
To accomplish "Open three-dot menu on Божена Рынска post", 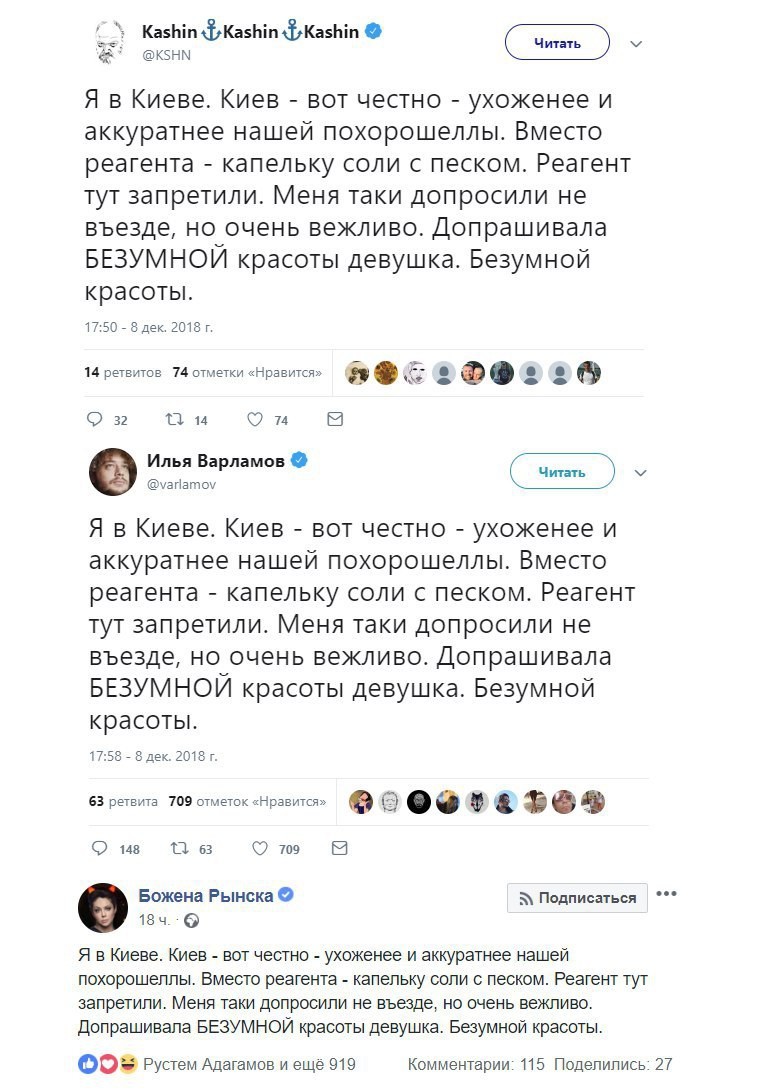I will pyautogui.click(x=666, y=893).
